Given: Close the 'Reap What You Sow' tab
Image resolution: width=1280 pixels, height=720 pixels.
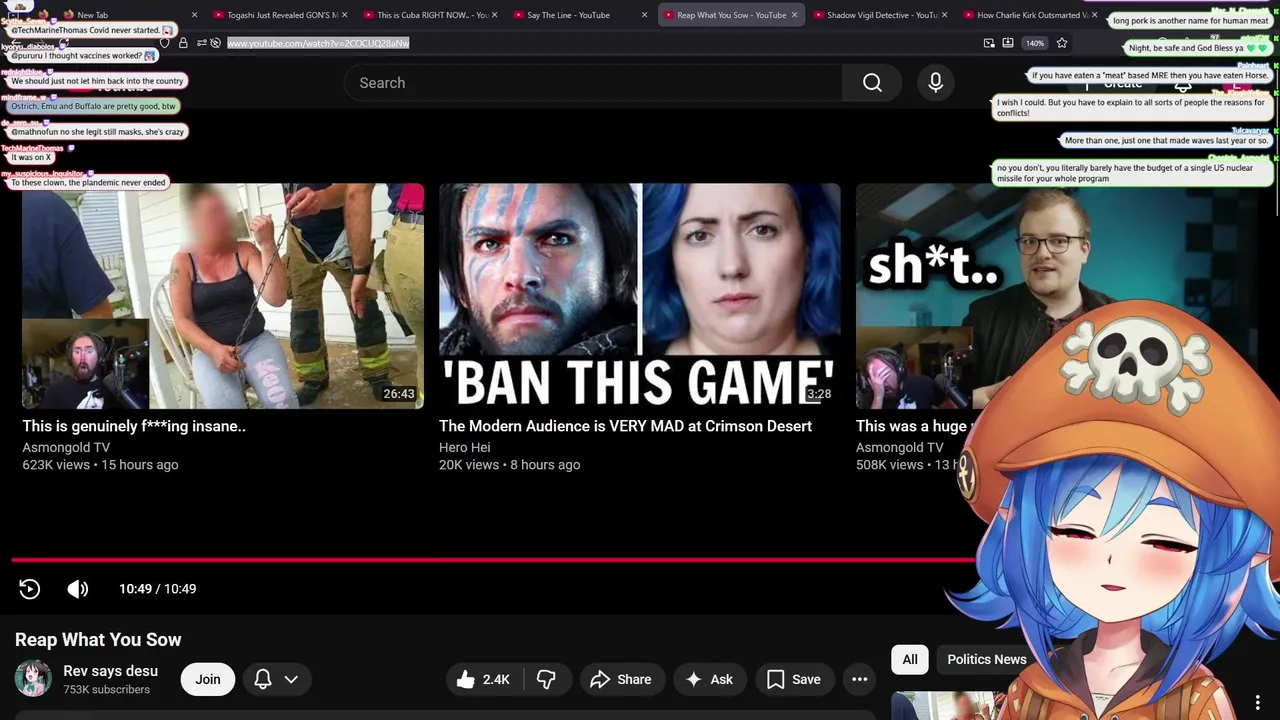Looking at the screenshot, I should point(795,15).
